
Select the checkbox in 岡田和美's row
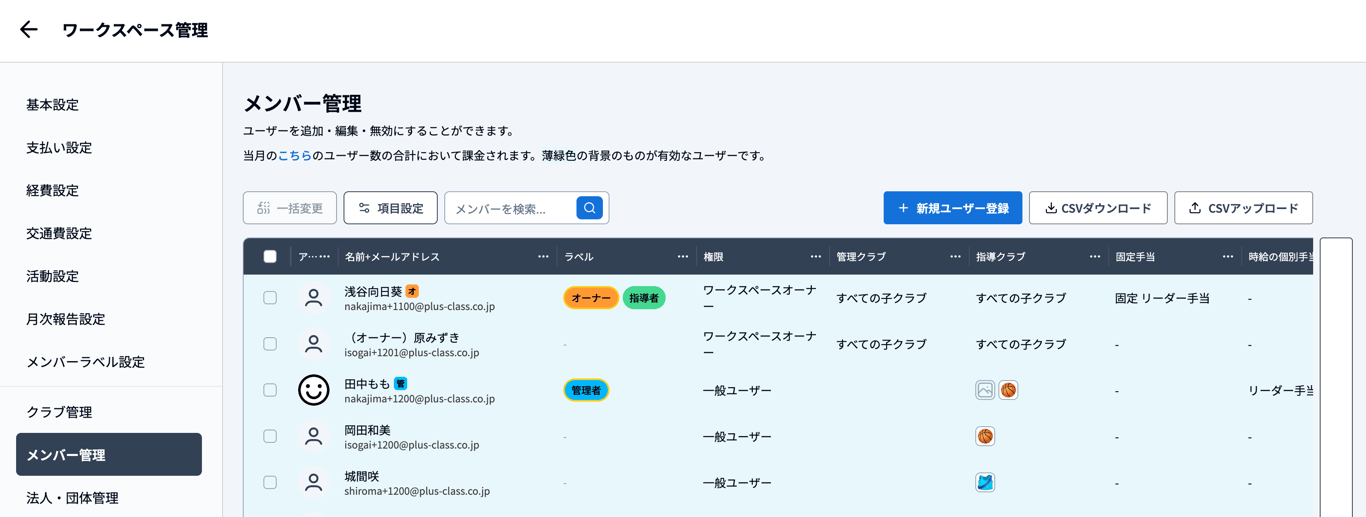coord(270,436)
